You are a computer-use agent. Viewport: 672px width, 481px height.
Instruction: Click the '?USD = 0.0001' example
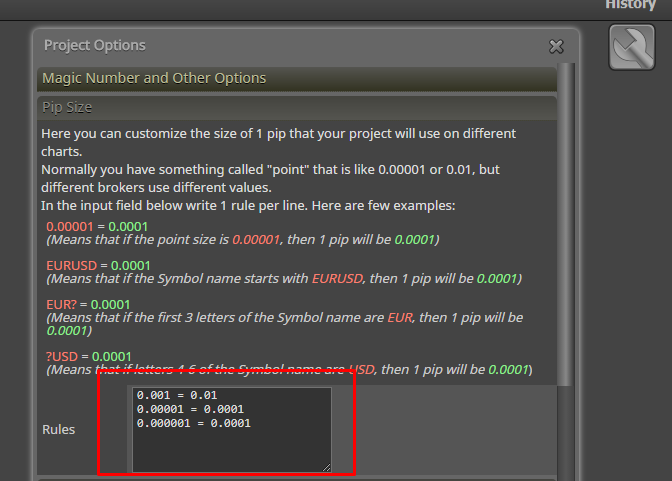[89, 357]
